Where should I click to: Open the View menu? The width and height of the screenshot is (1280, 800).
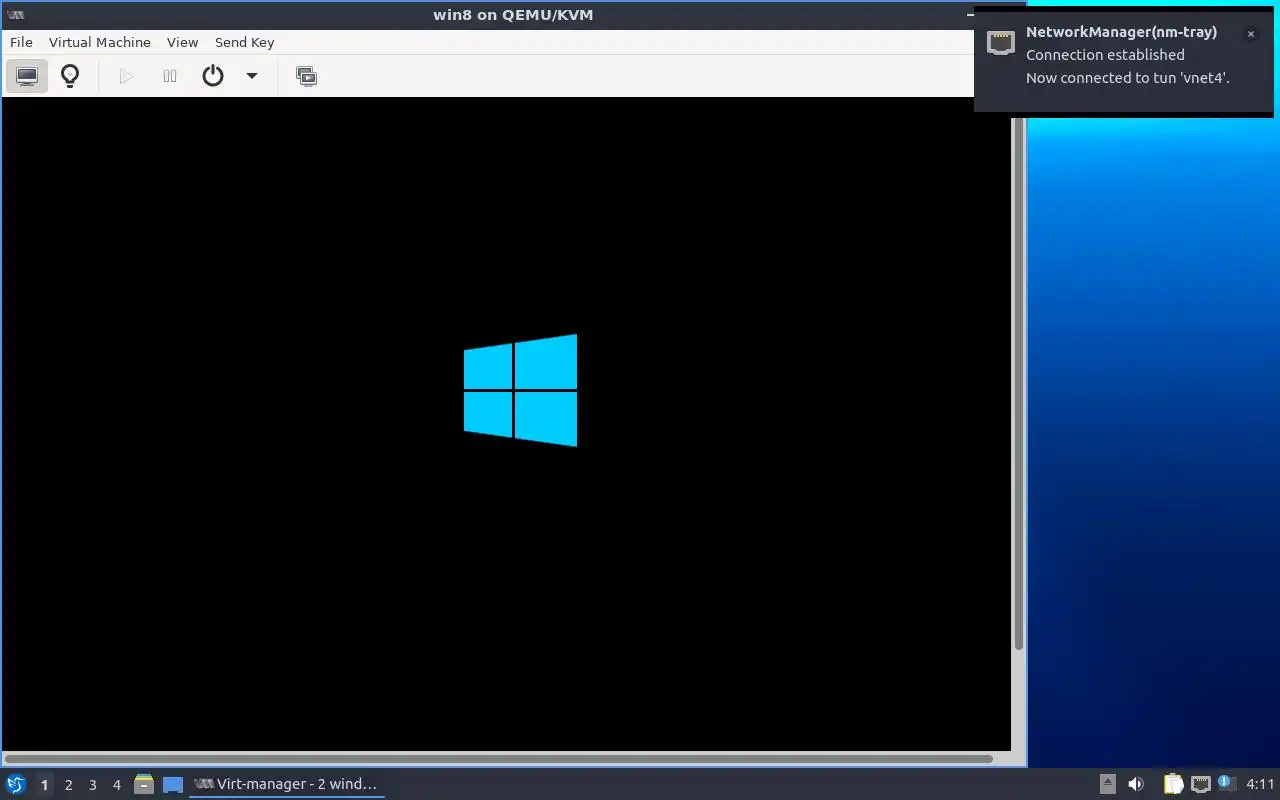coord(183,42)
